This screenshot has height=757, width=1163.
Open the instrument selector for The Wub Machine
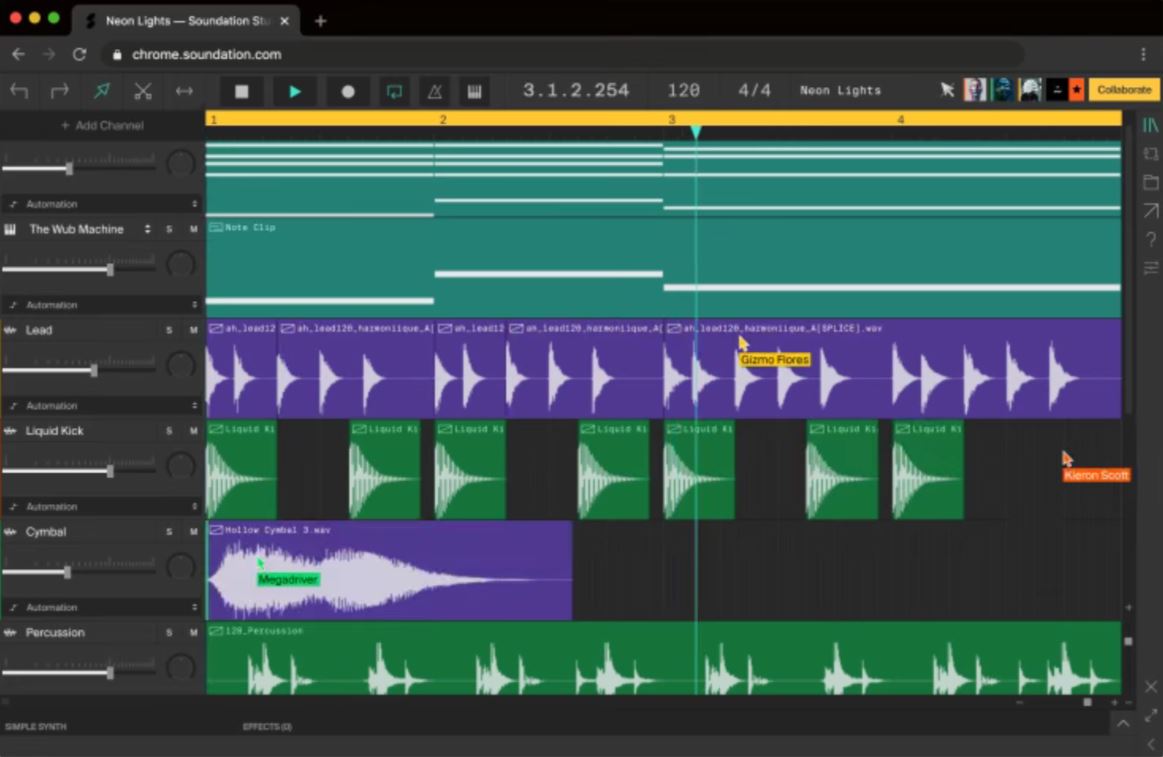(145, 229)
